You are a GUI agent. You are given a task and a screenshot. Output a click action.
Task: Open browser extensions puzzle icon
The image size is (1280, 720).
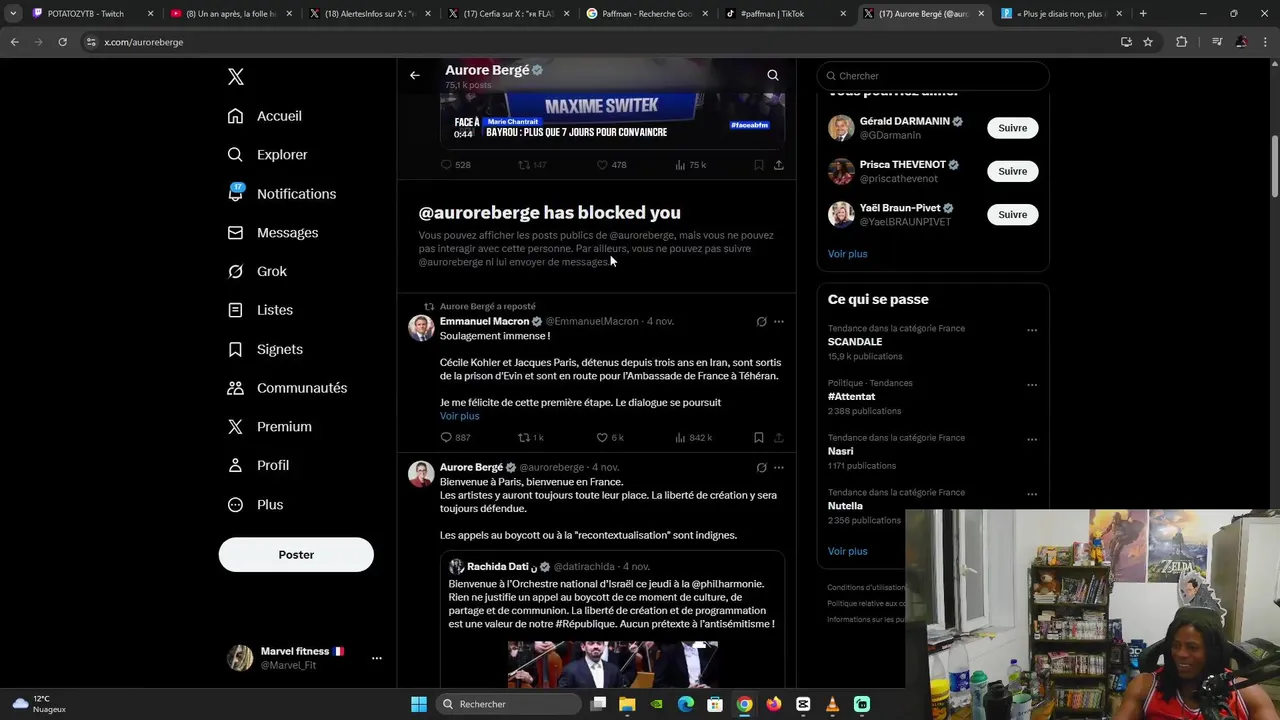point(1182,42)
